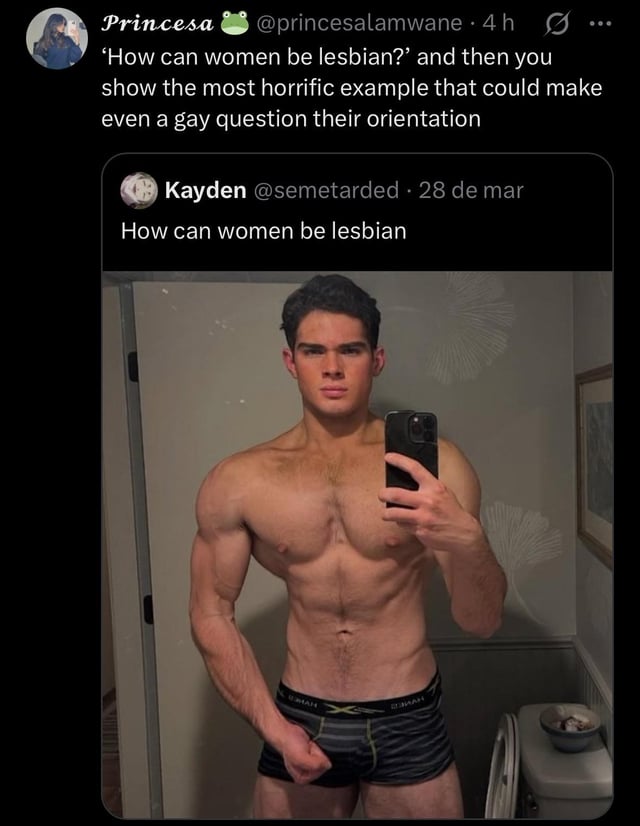Open quoted text 'How can women be lesbian'
The image size is (640, 826).
pyautogui.click(x=263, y=231)
